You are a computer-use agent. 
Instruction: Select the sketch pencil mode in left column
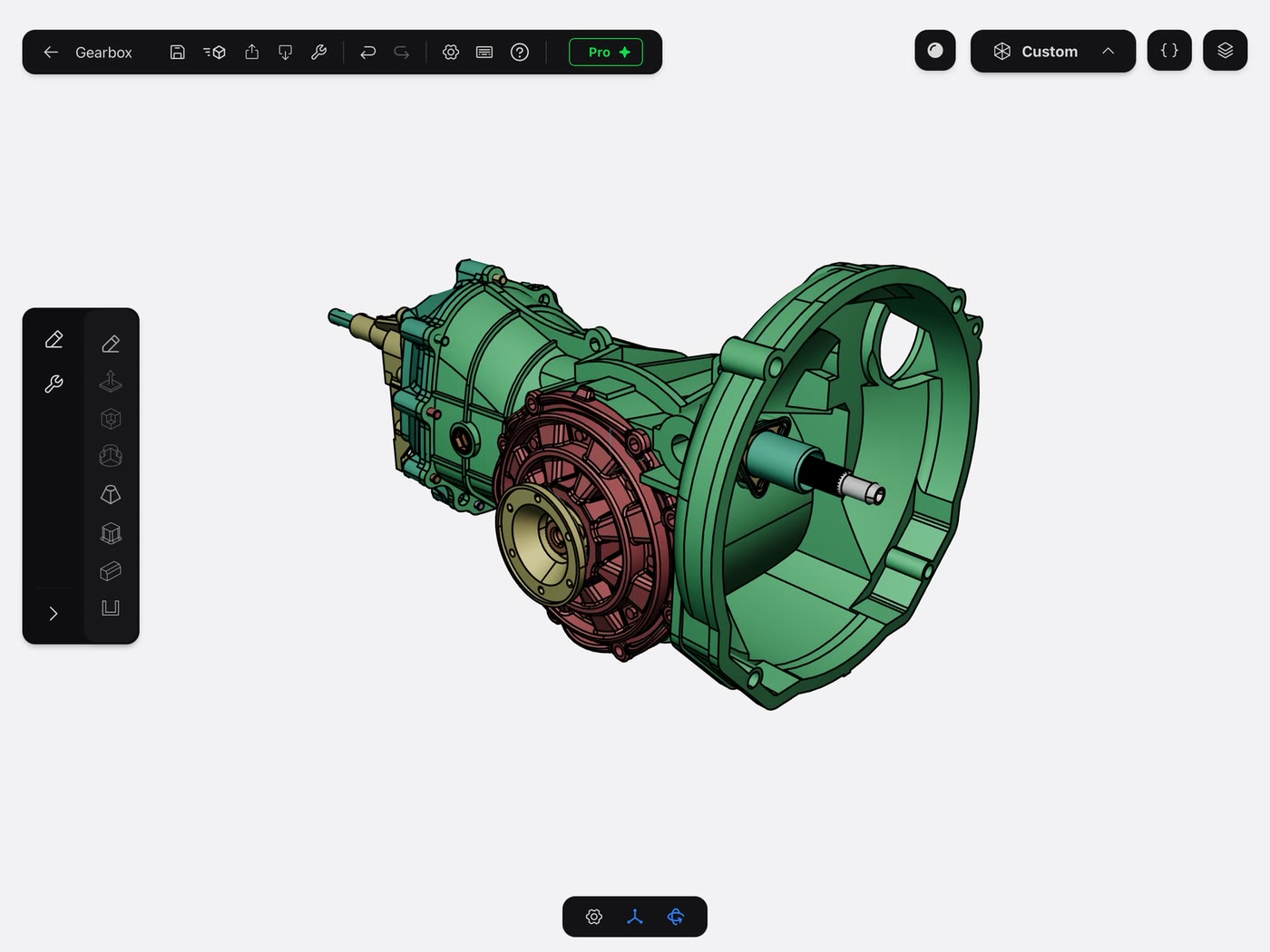click(54, 340)
